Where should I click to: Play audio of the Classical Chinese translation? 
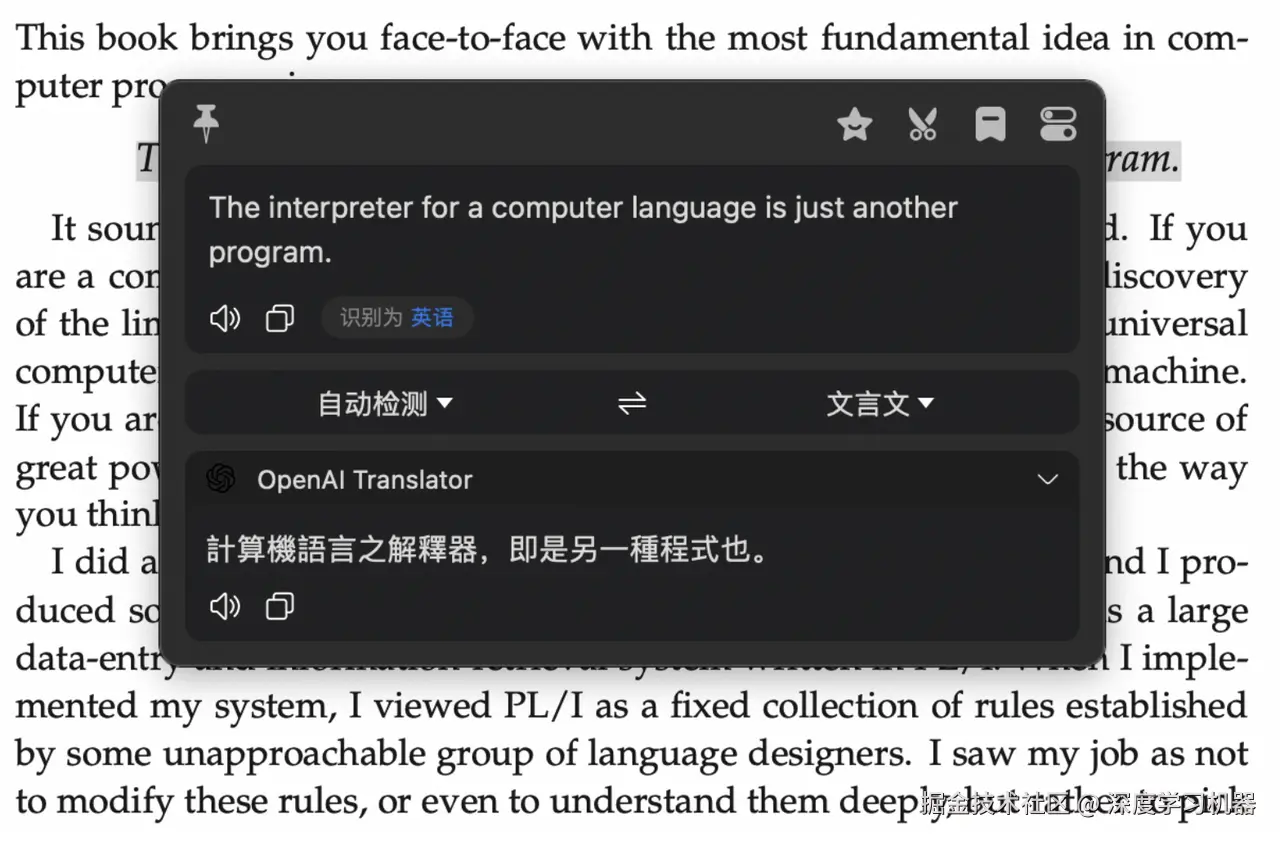(x=224, y=606)
